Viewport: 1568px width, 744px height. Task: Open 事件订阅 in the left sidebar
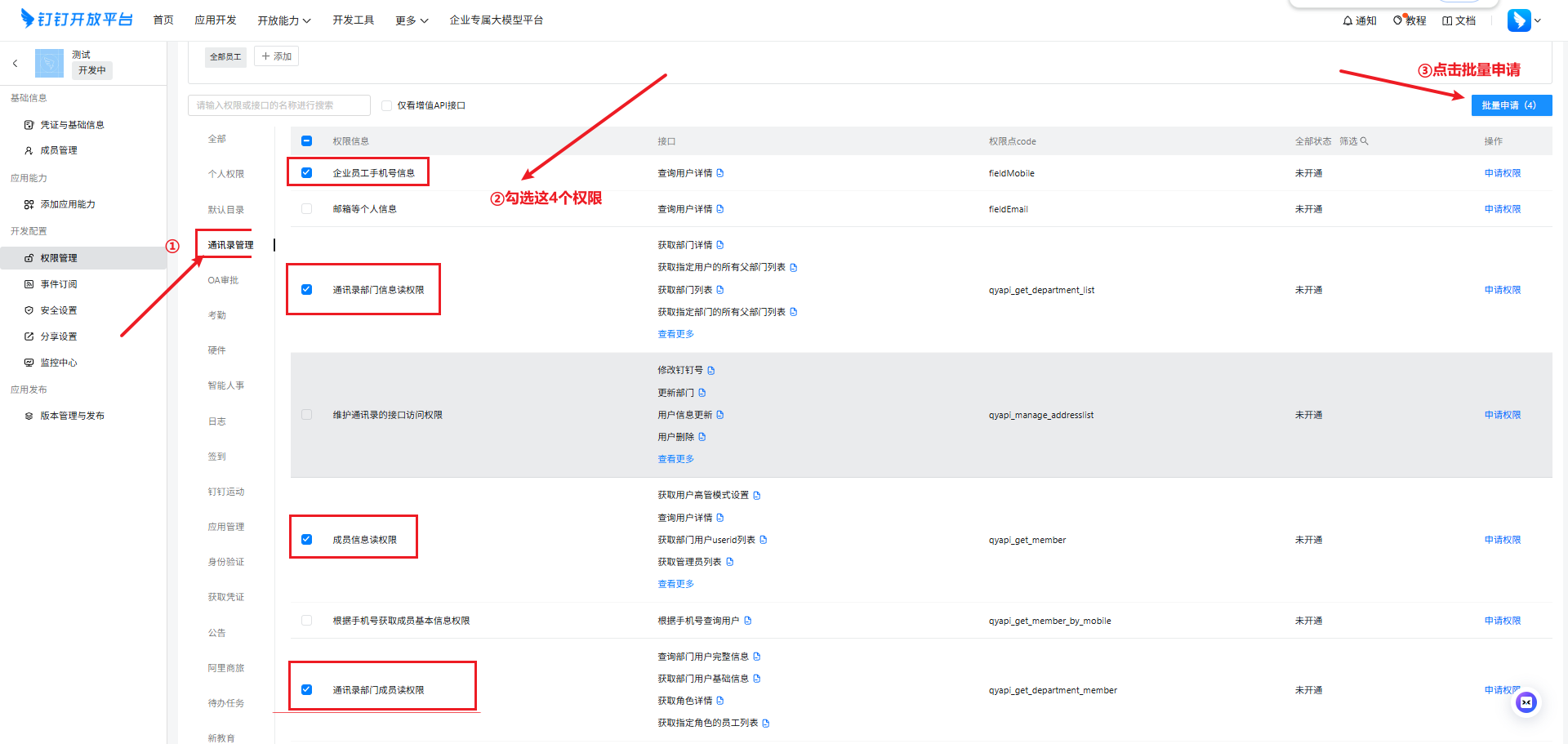59,284
